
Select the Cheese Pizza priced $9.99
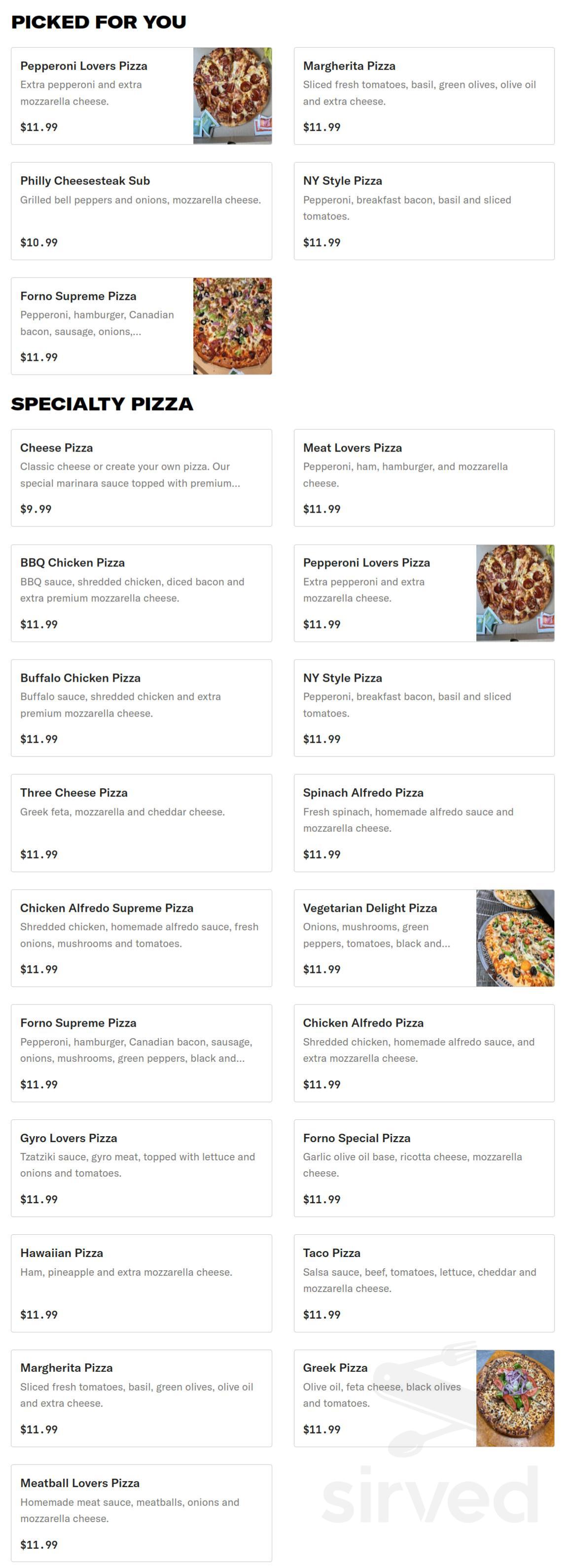[140, 478]
